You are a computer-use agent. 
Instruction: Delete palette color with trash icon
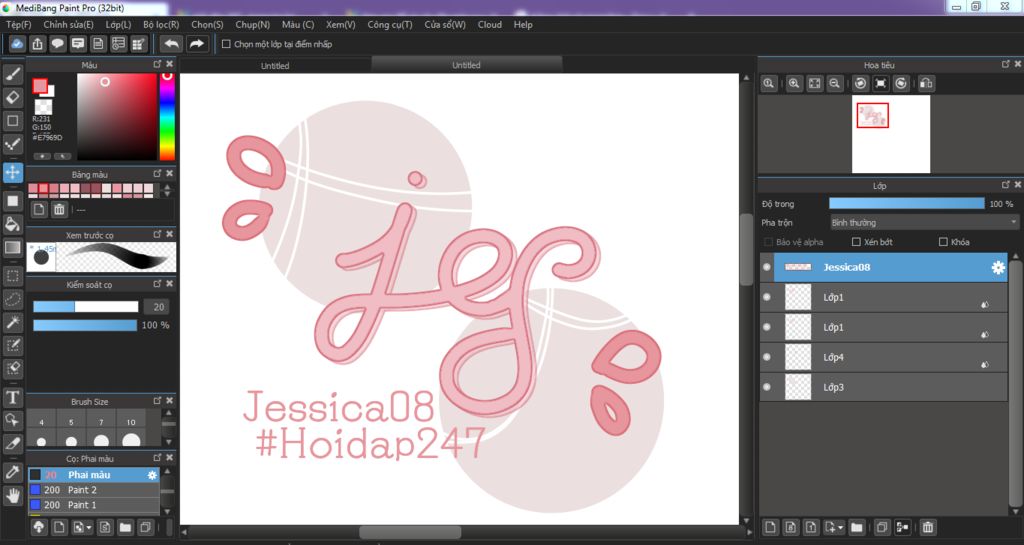point(59,210)
